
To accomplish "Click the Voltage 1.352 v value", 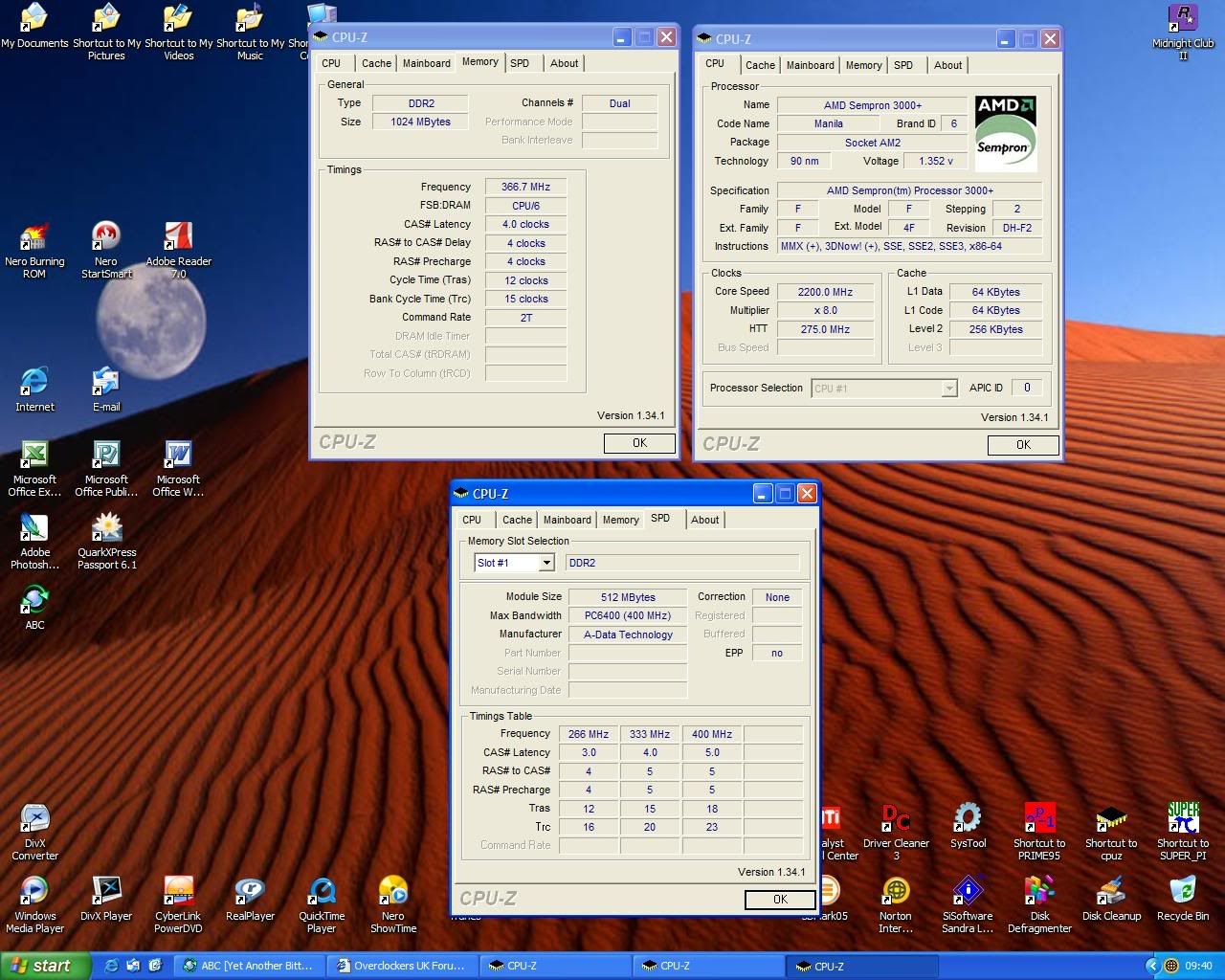I will pyautogui.click(x=935, y=161).
